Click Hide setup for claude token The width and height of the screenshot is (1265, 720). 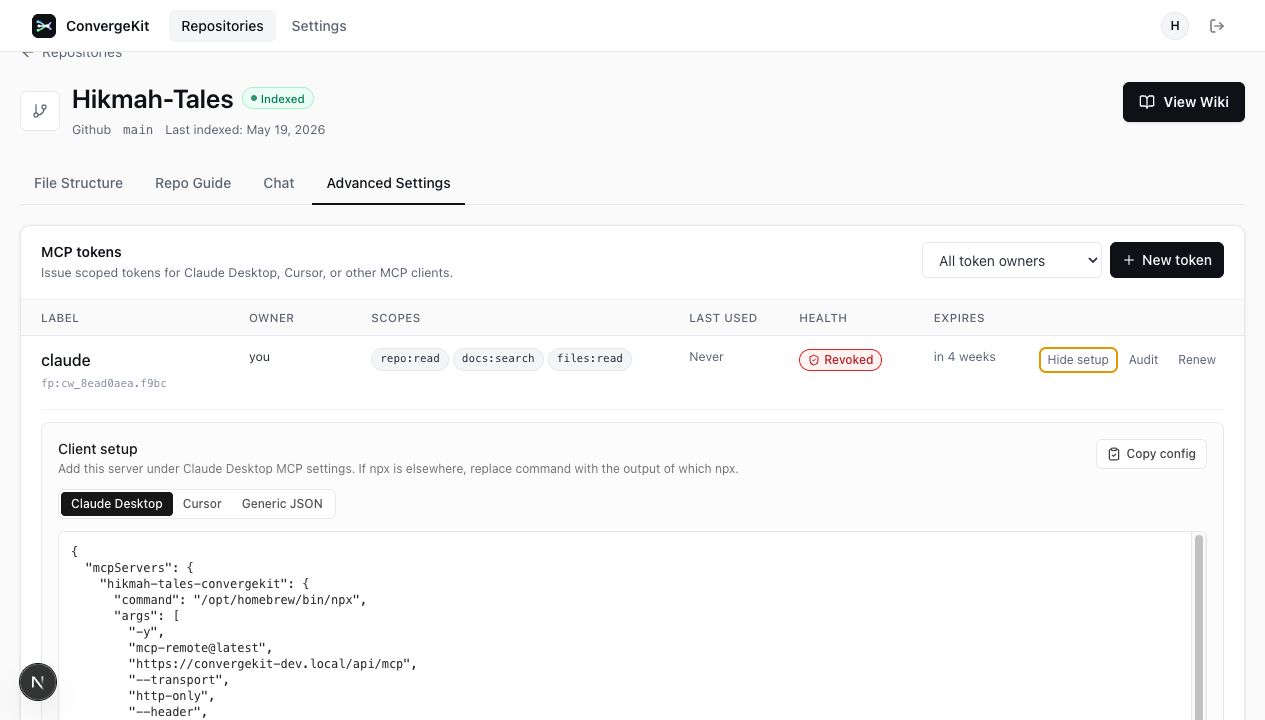click(1078, 360)
